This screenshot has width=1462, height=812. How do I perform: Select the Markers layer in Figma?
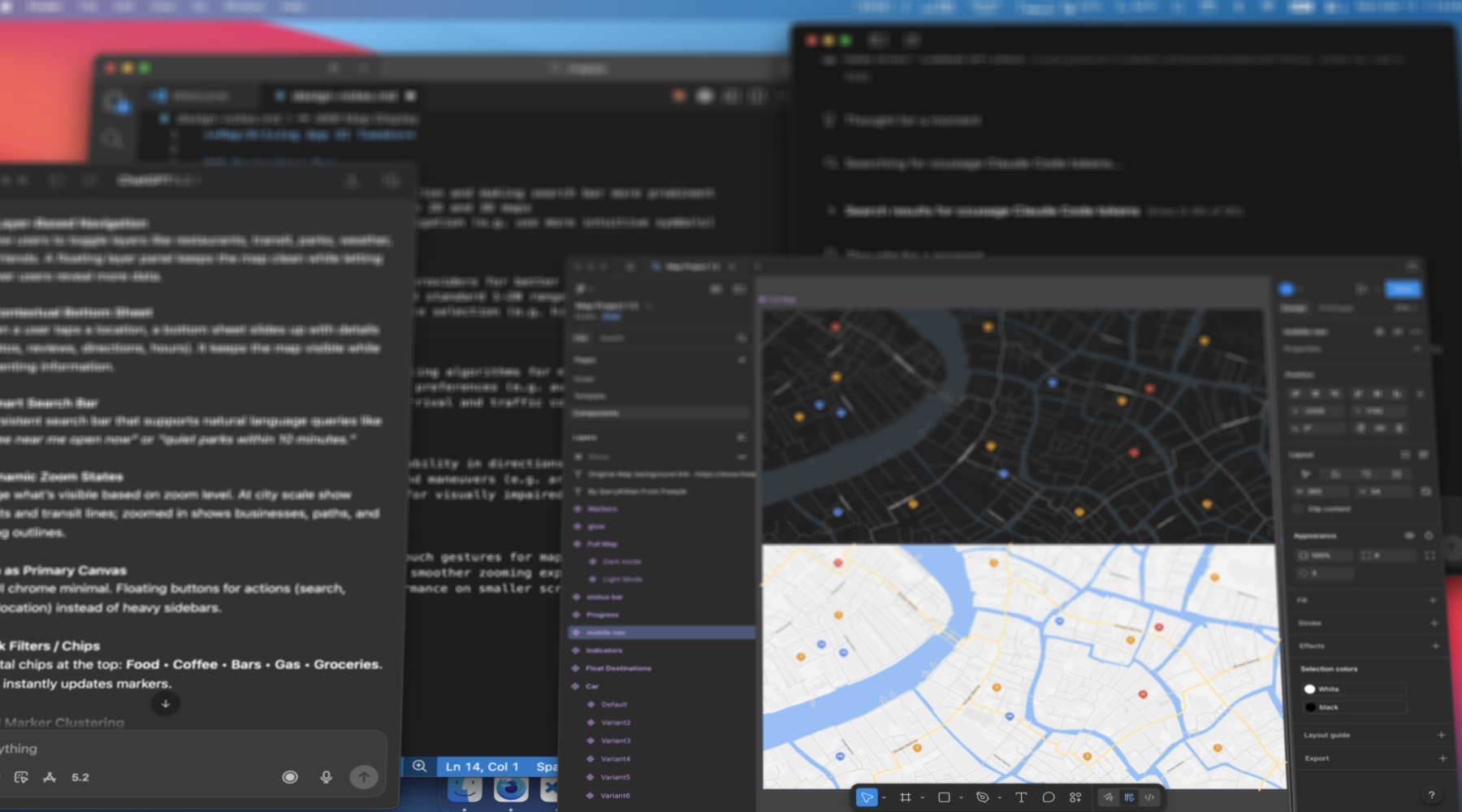point(662,509)
